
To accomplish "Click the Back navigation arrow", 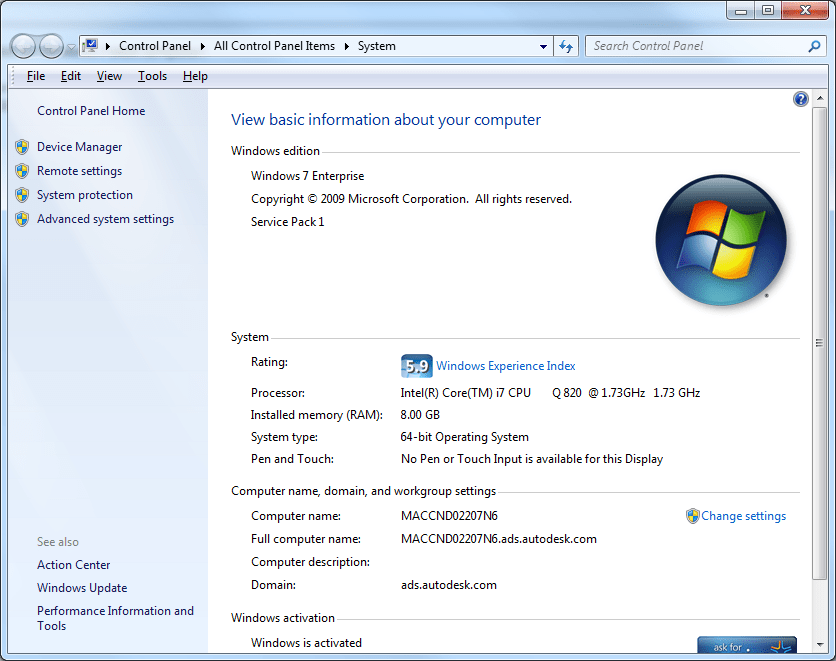I will click(22, 46).
